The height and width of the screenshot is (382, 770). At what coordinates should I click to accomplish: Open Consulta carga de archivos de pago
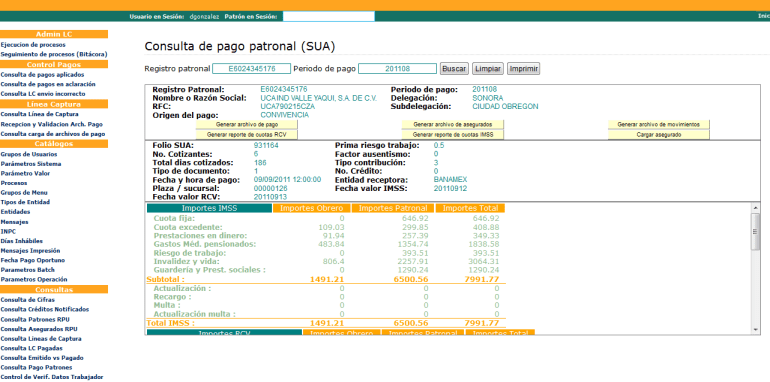53,134
